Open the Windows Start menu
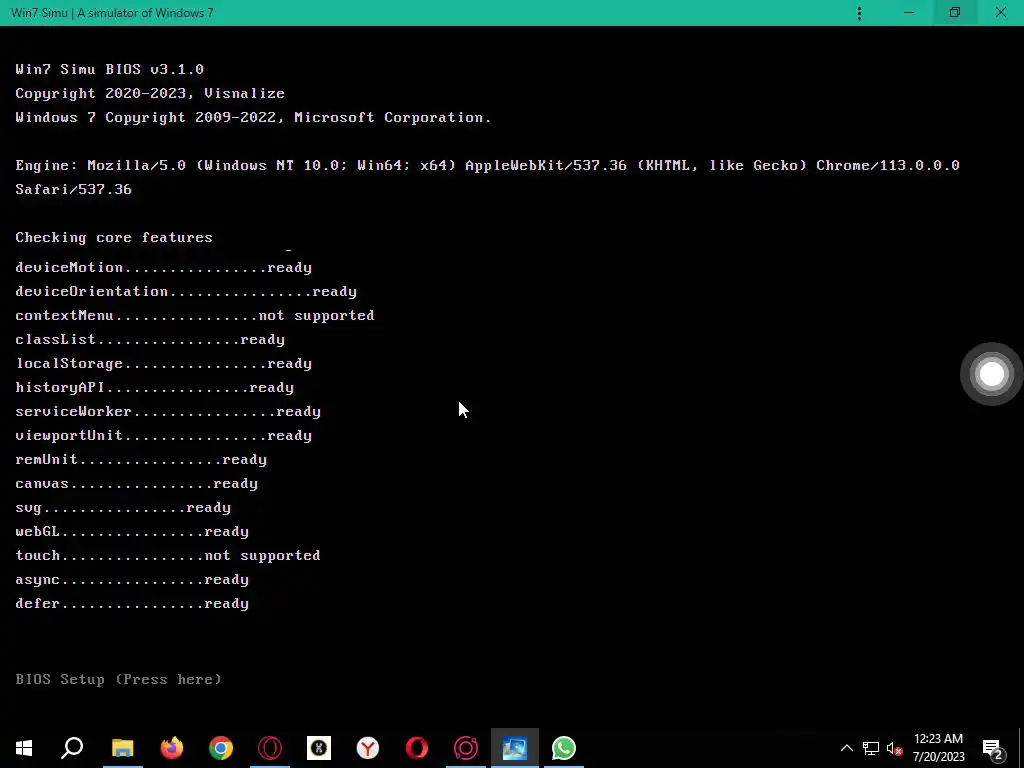Viewport: 1024px width, 768px height. 24,748
